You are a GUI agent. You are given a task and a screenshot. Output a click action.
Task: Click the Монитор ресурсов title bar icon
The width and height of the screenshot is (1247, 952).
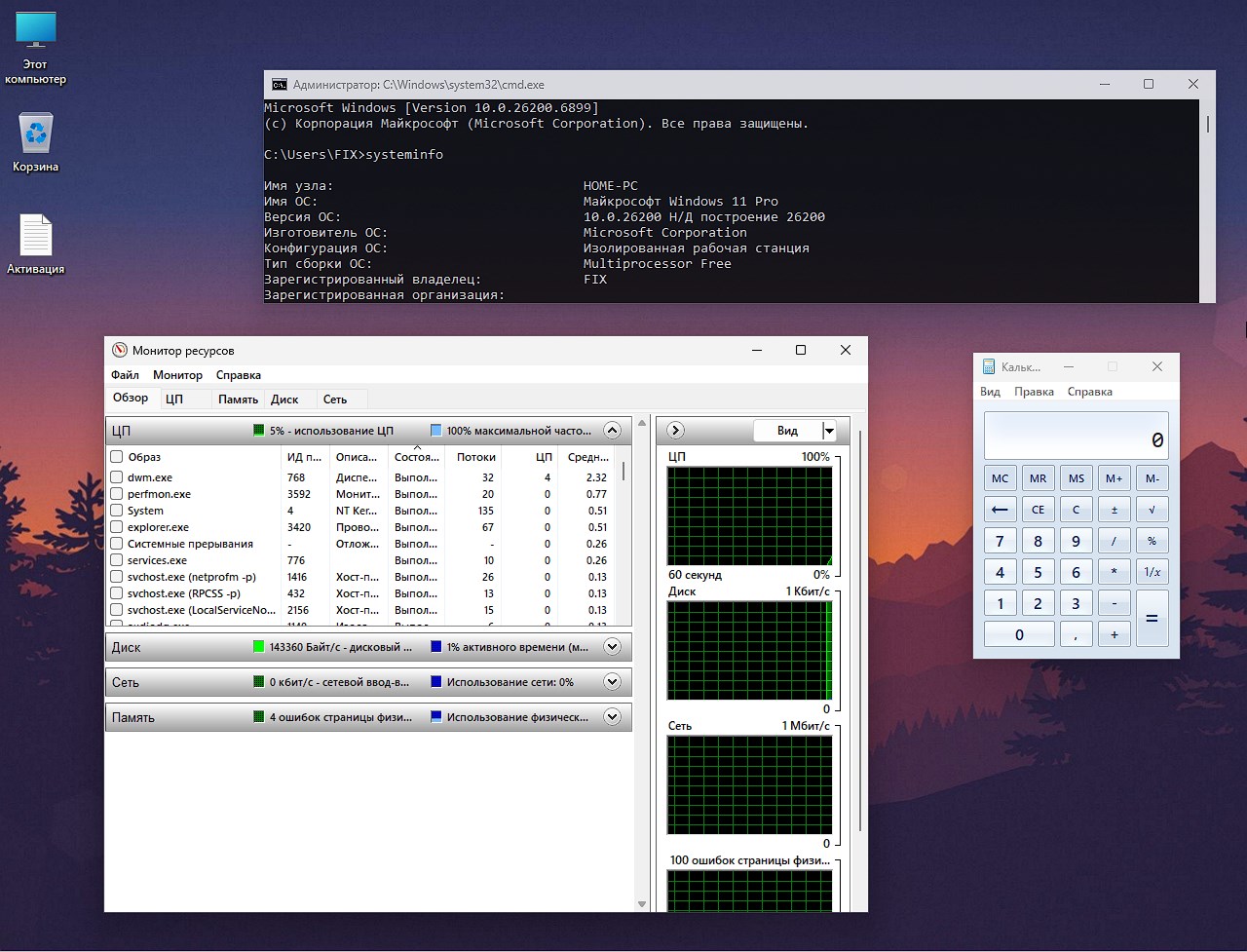[x=120, y=350]
